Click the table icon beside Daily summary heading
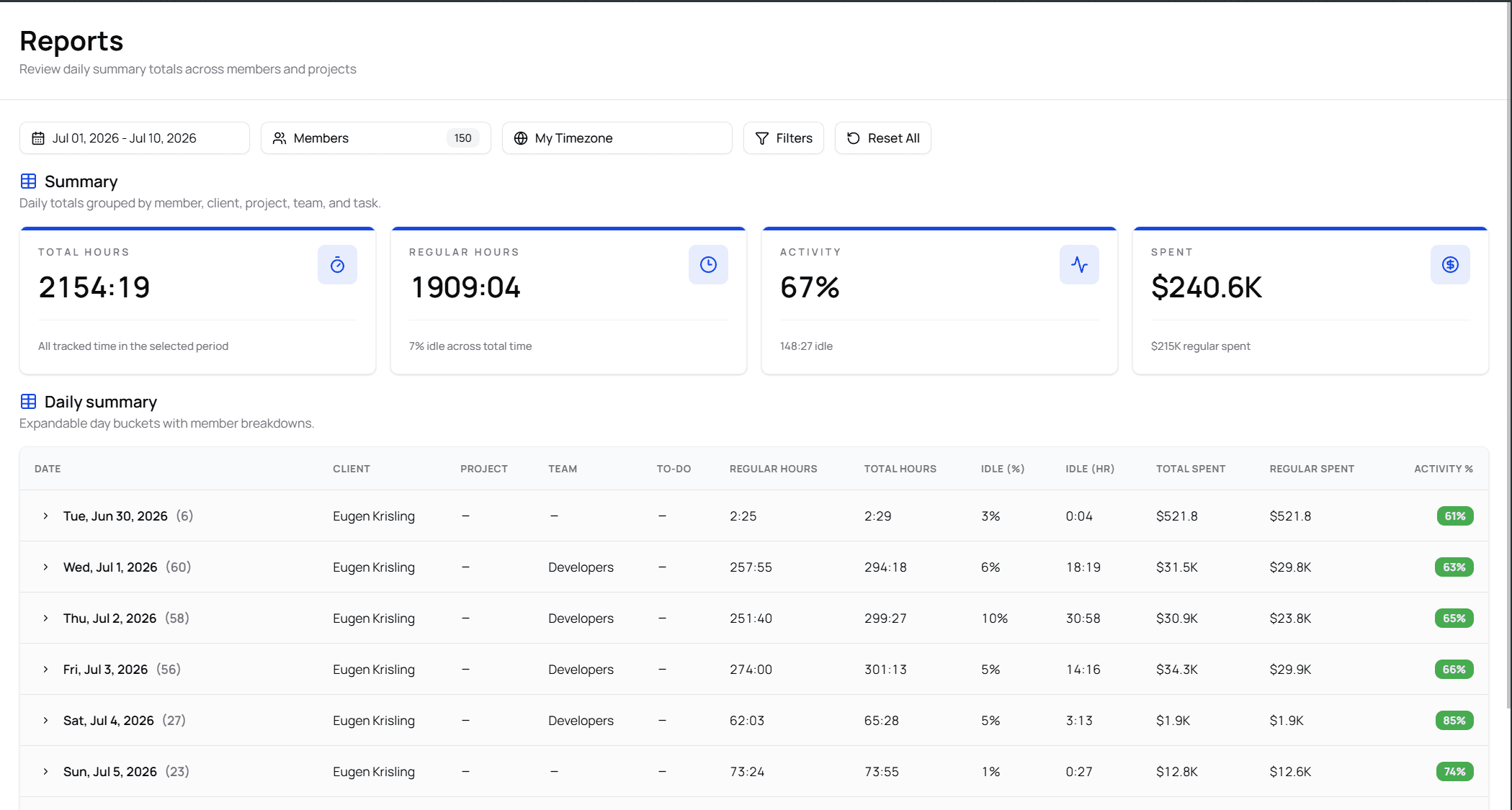 coord(28,401)
